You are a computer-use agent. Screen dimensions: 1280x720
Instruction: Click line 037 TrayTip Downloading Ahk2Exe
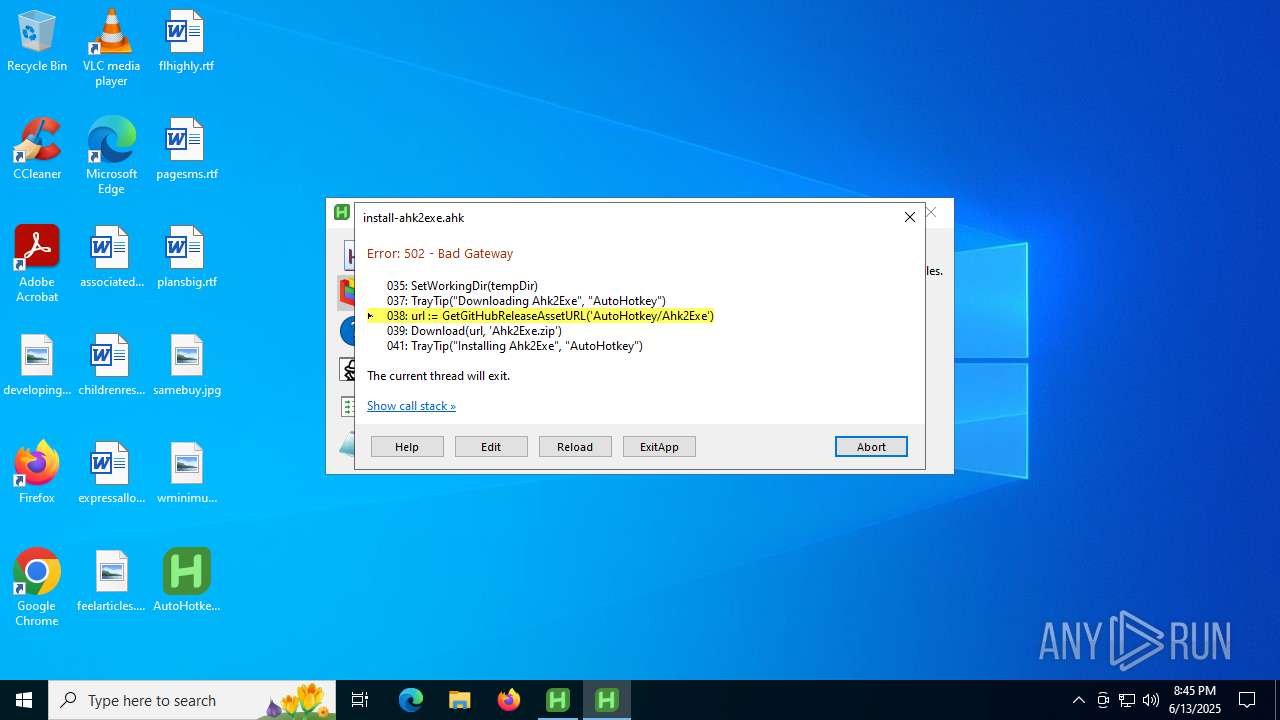526,301
